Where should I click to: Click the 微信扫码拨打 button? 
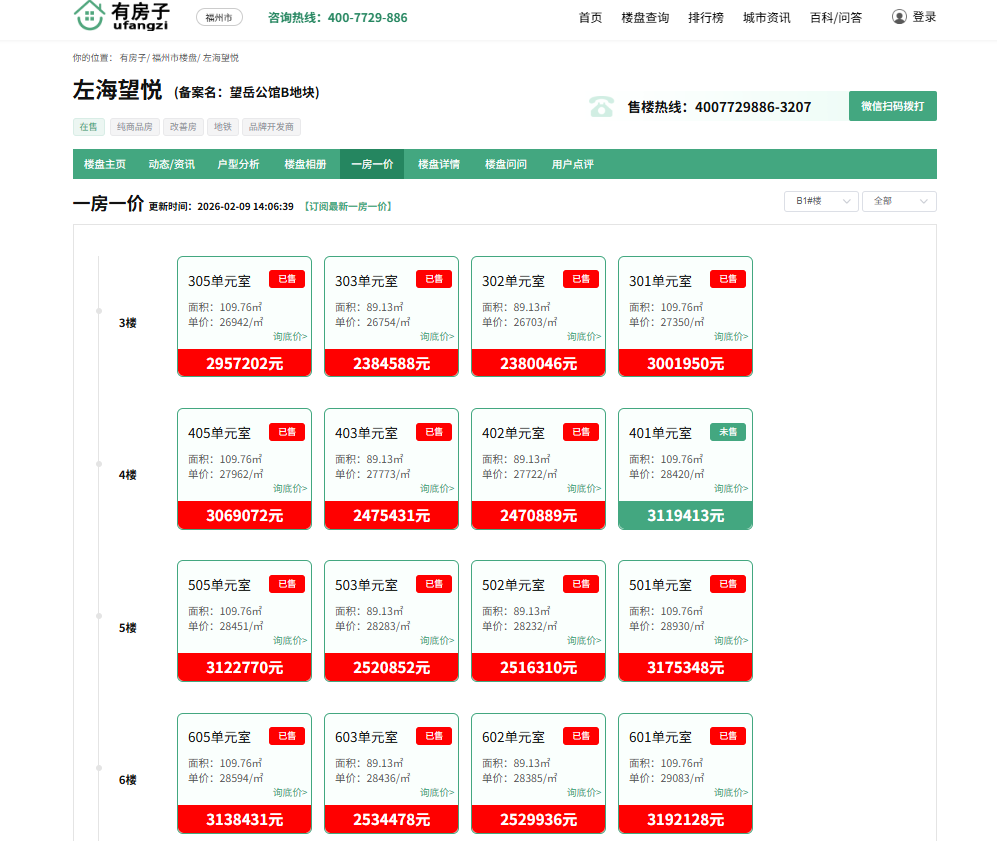(892, 106)
